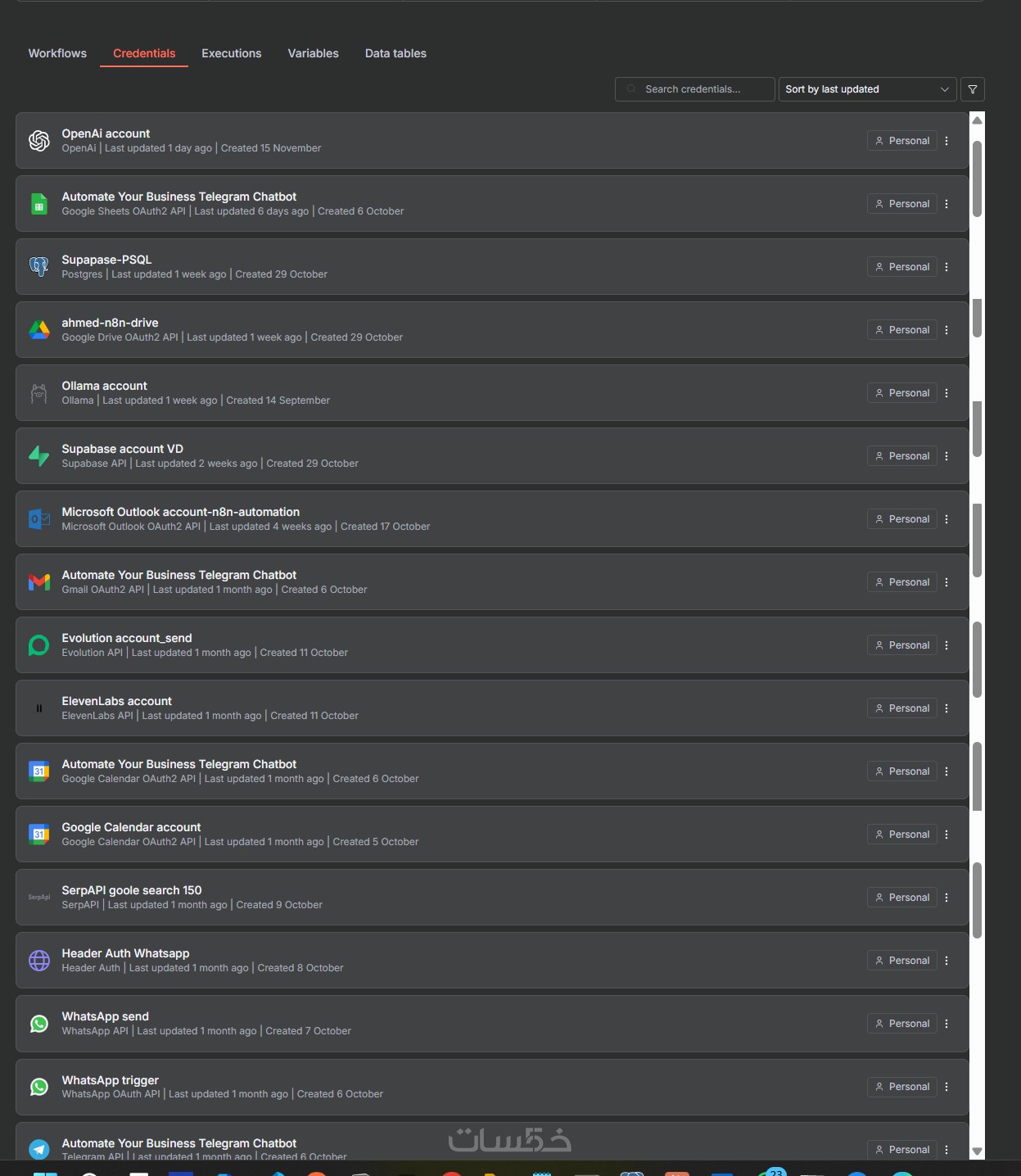Click the scrollbar up arrow
This screenshot has height=1176, width=1021.
pyautogui.click(x=977, y=120)
